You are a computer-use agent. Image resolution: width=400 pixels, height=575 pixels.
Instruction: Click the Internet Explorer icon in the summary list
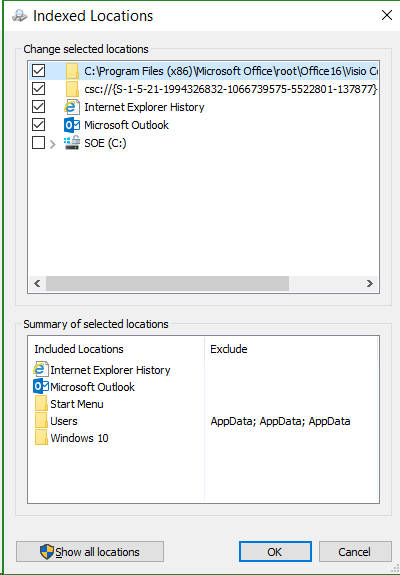click(x=41, y=369)
